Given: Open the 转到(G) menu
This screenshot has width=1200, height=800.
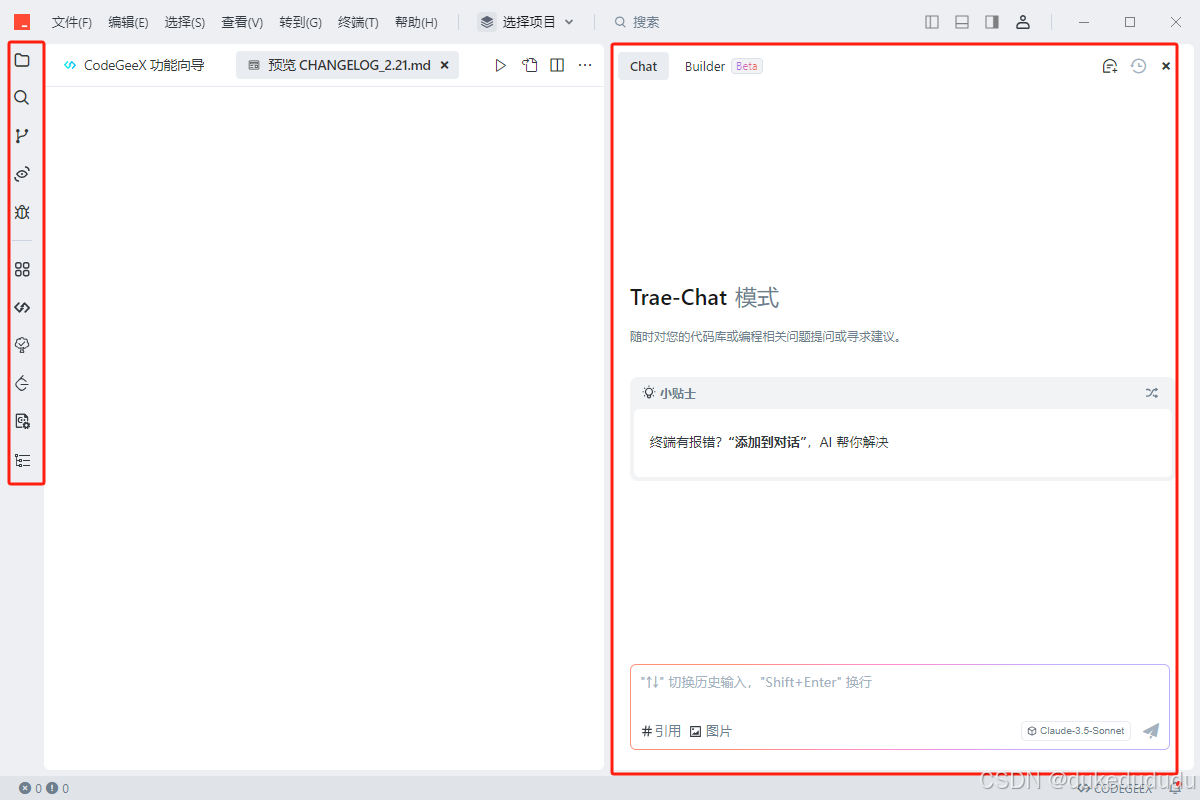Looking at the screenshot, I should [x=301, y=22].
